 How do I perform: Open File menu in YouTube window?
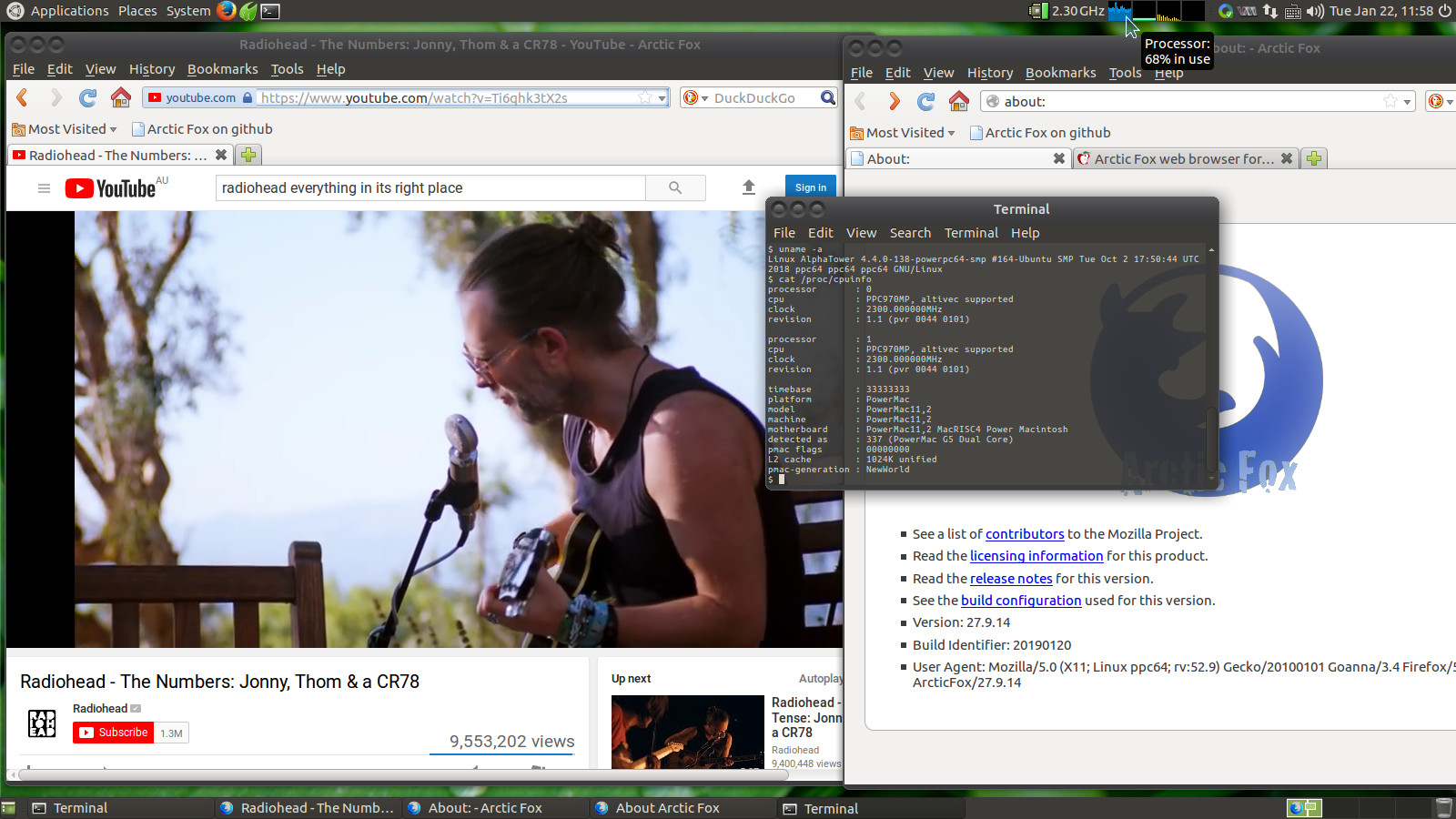(x=24, y=69)
